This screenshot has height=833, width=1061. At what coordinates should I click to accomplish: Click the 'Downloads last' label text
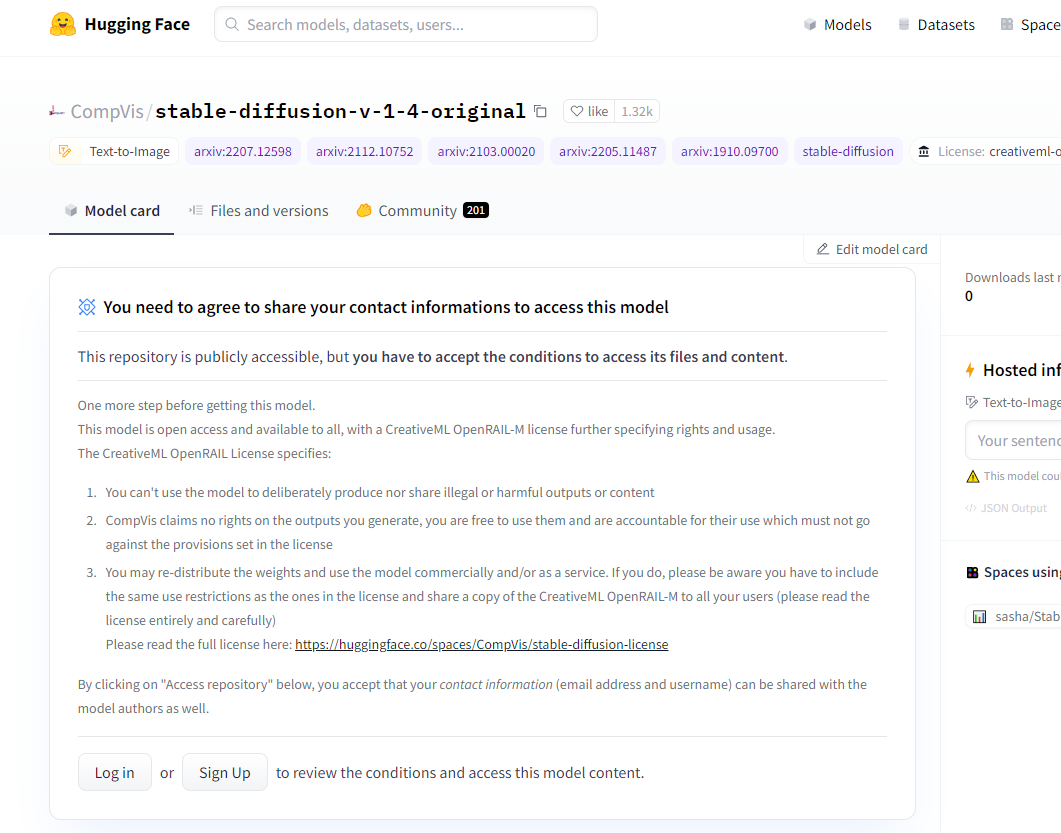coord(1012,277)
